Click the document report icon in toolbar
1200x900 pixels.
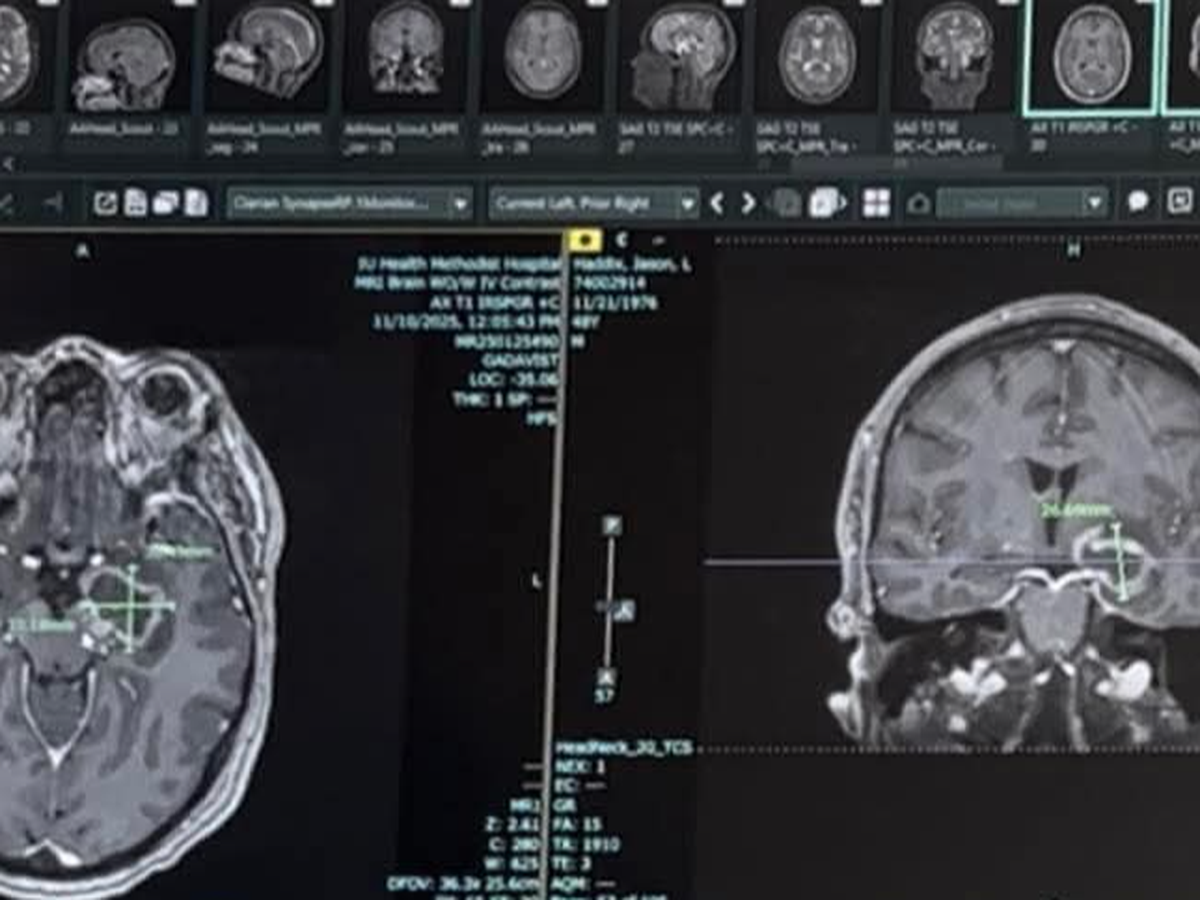(135, 203)
